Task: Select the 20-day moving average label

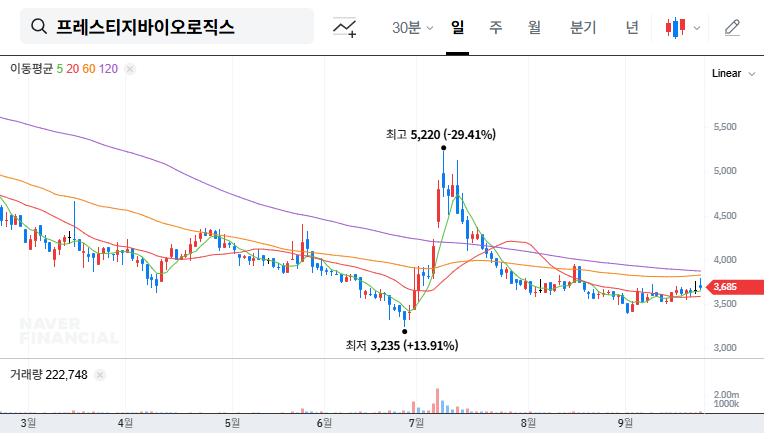Action: coord(73,69)
